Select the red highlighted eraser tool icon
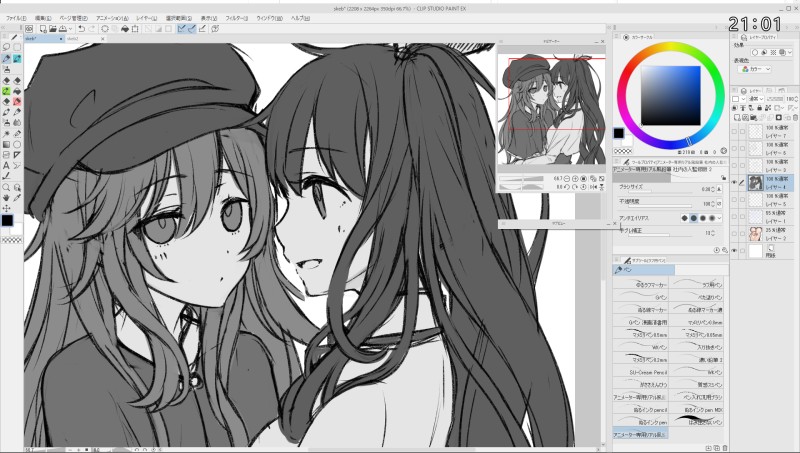The image size is (800, 453). pyautogui.click(x=17, y=102)
